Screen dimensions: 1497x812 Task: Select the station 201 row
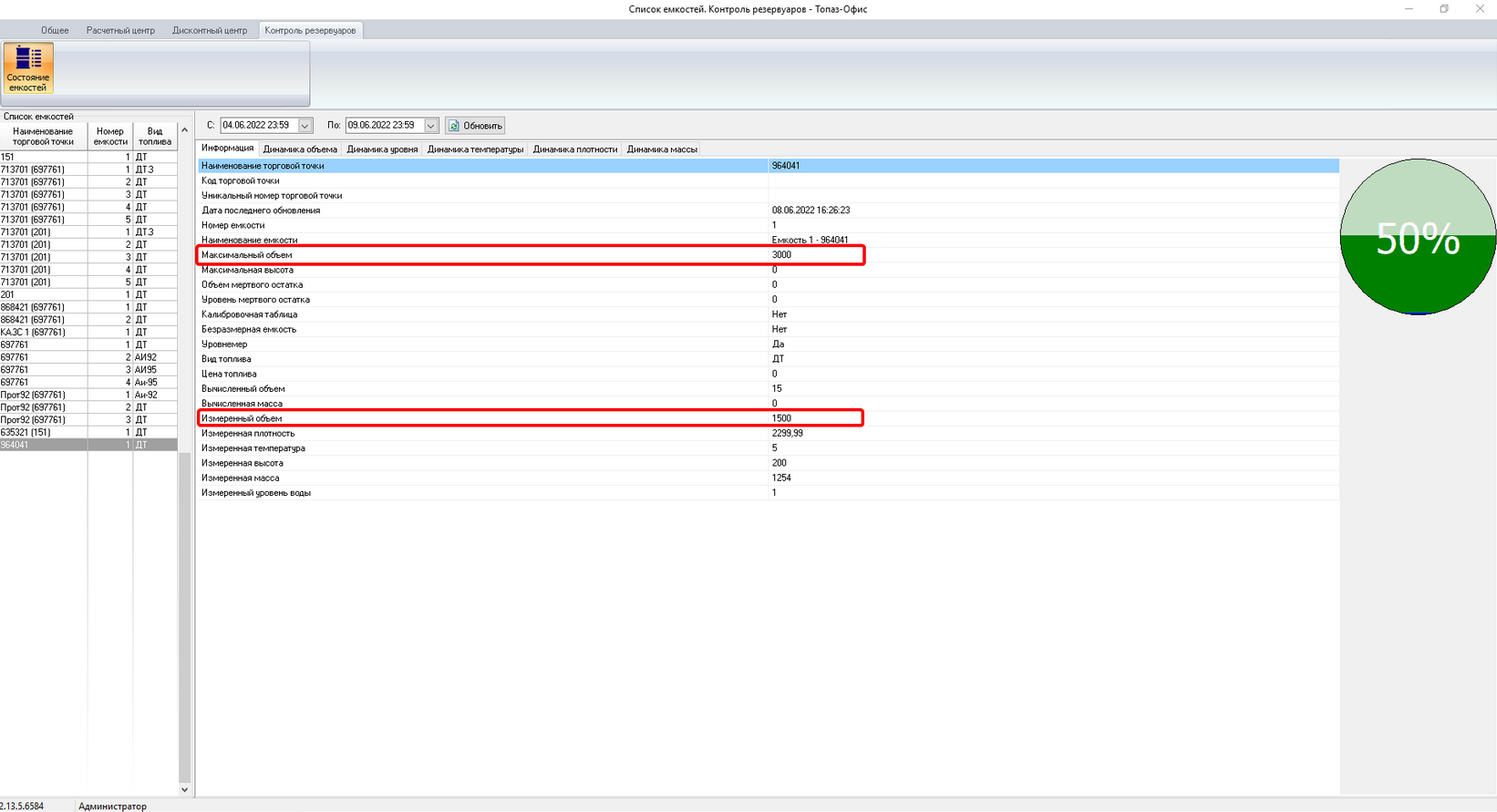pyautogui.click(x=88, y=295)
